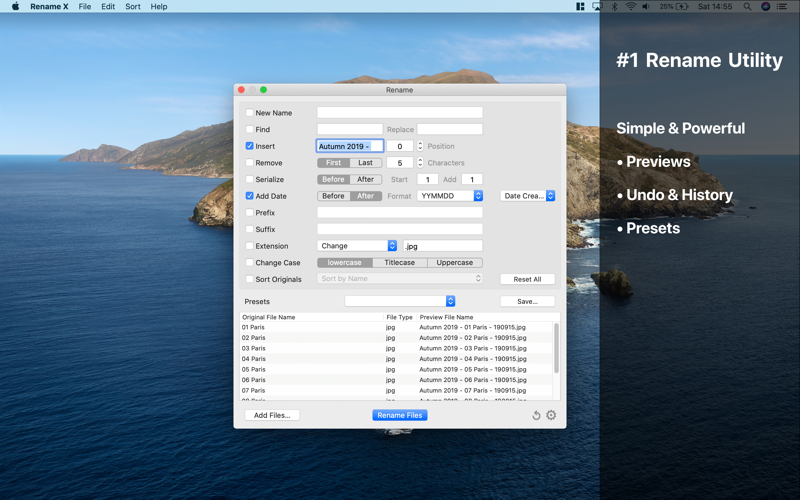Open the File menu
The image size is (800, 500).
pos(85,7)
